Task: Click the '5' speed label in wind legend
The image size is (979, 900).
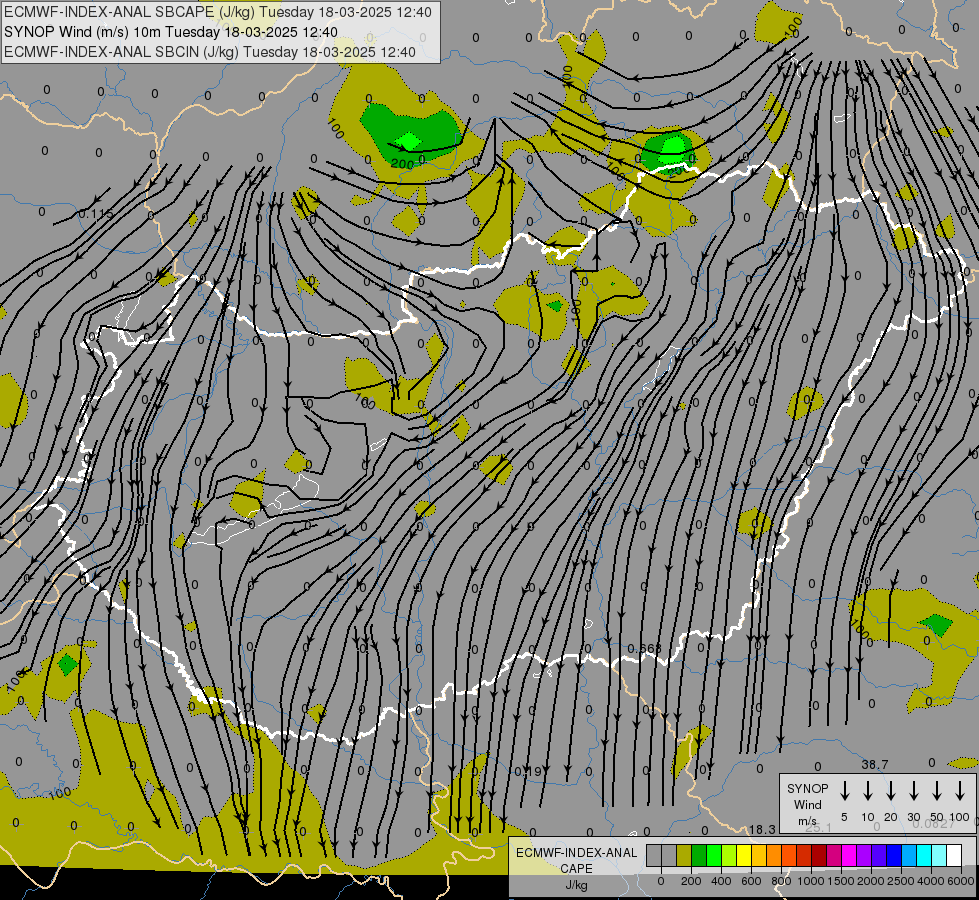Action: (x=844, y=817)
